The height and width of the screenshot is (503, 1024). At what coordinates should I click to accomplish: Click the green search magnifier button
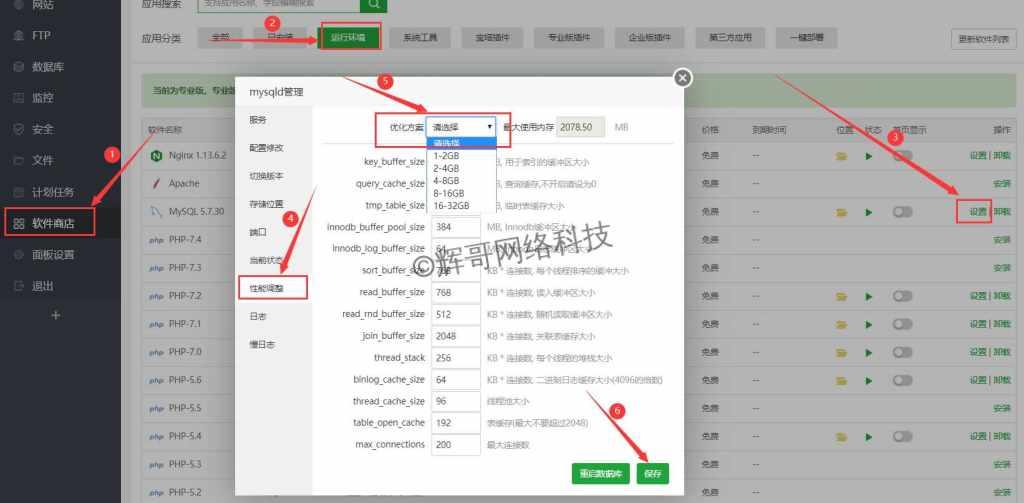tap(374, 4)
